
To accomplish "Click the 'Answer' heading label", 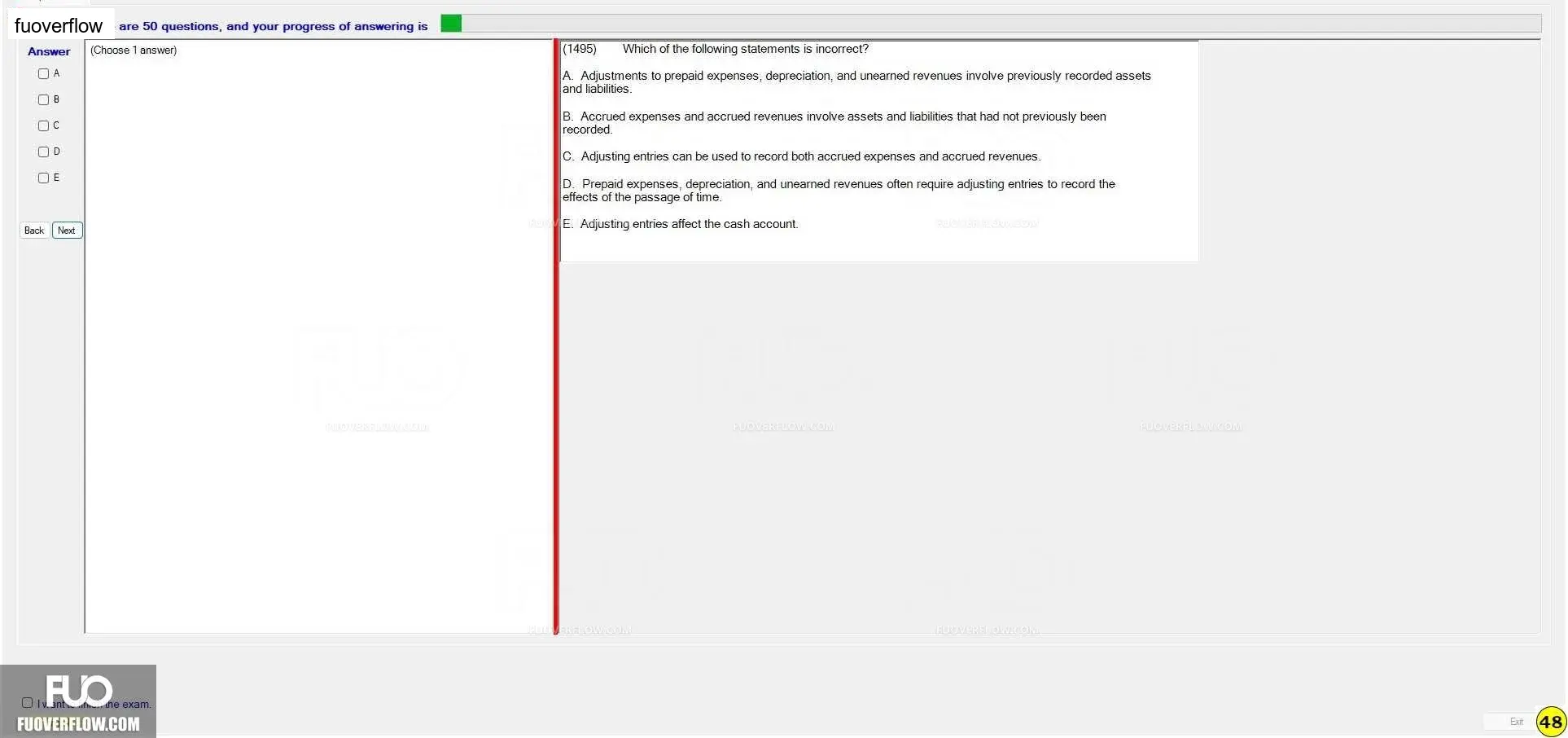I will coord(49,51).
